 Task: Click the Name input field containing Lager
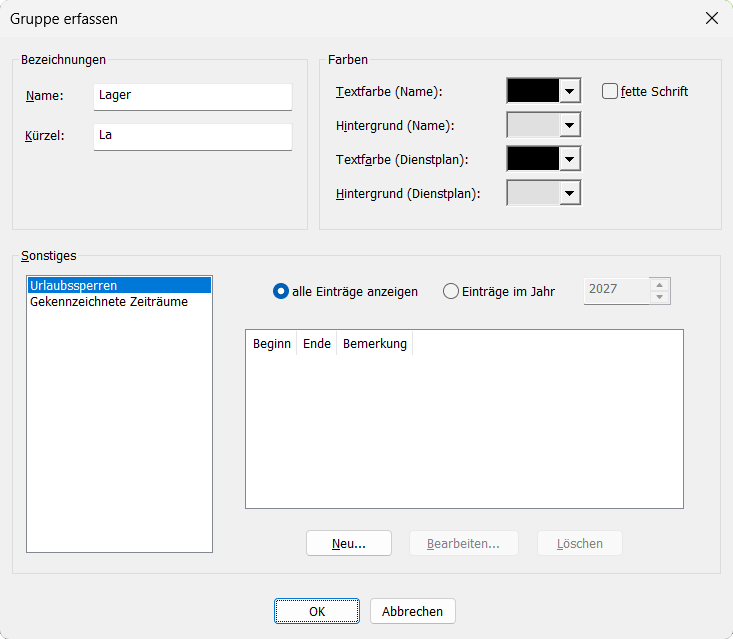[x=193, y=97]
